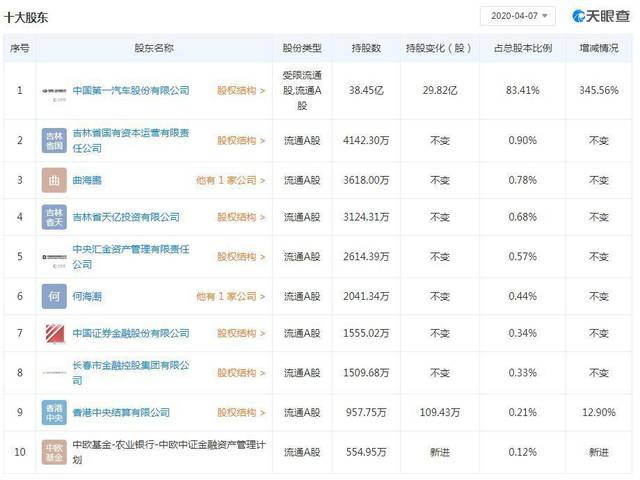Click the 持股数 column header
Viewport: 640px width, 480px height.
(366, 48)
